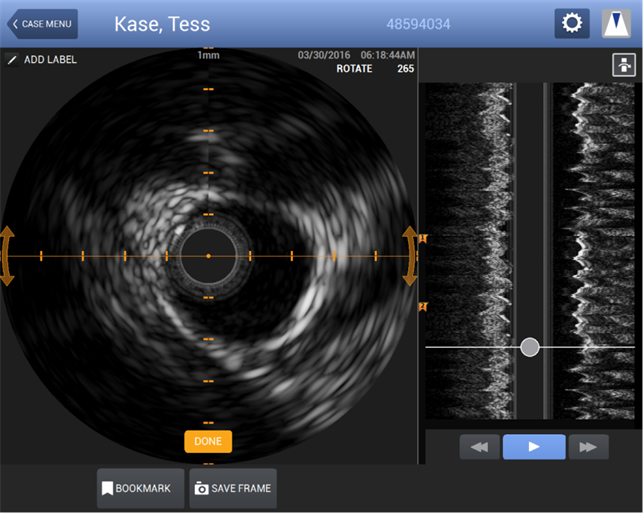Viewport: 643px width, 513px height.
Task: Rewind the pullback recording
Action: (479, 447)
